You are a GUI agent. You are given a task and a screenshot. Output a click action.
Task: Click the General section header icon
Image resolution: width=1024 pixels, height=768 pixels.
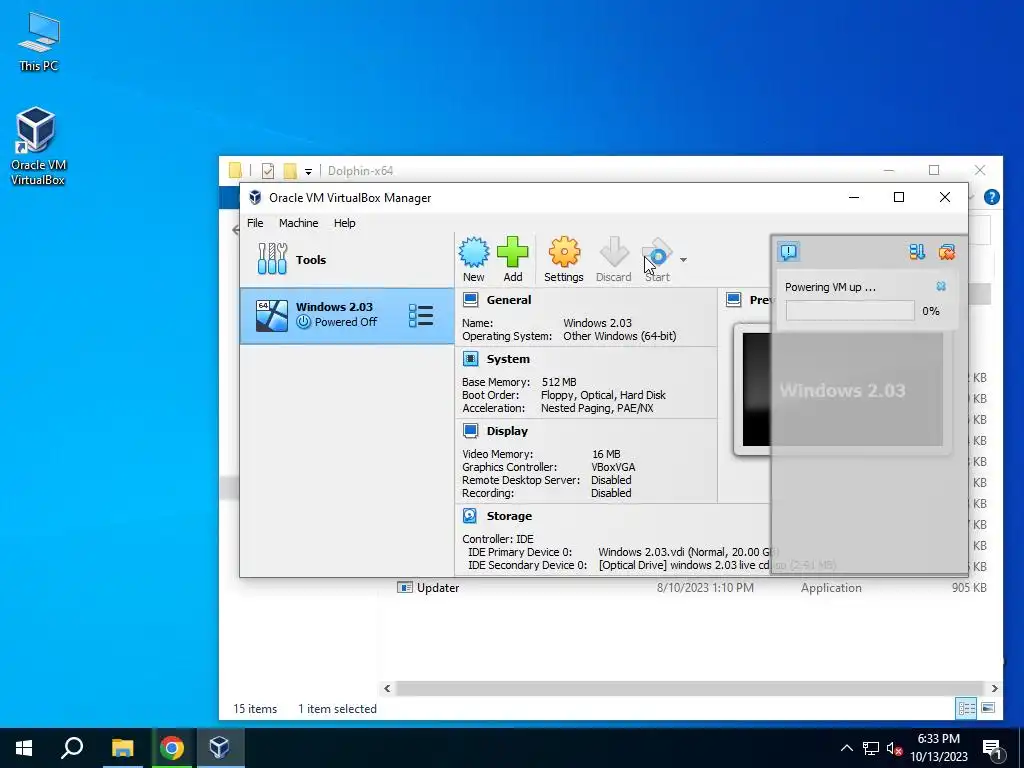(470, 300)
